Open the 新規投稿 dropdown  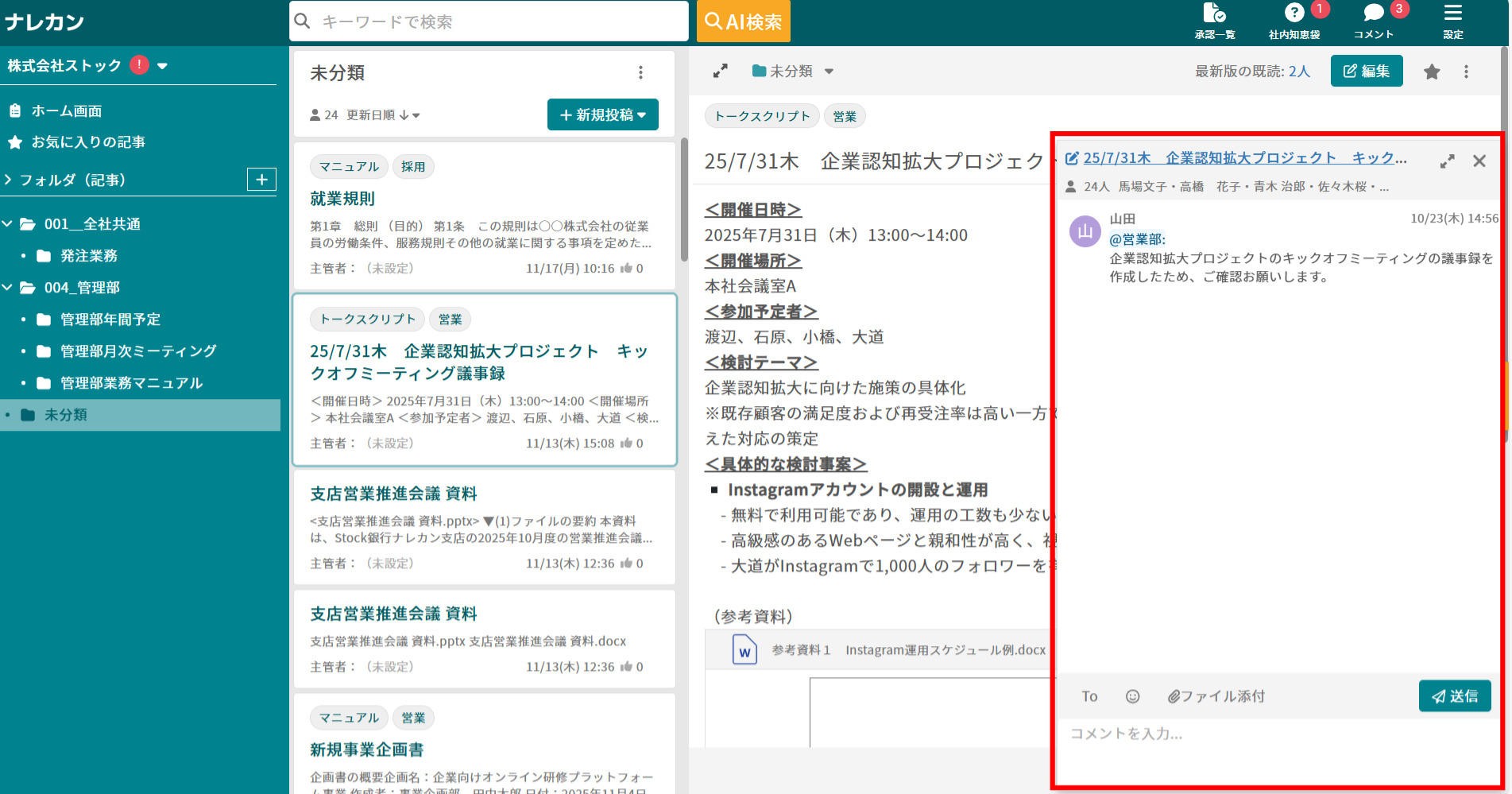pyautogui.click(x=602, y=114)
